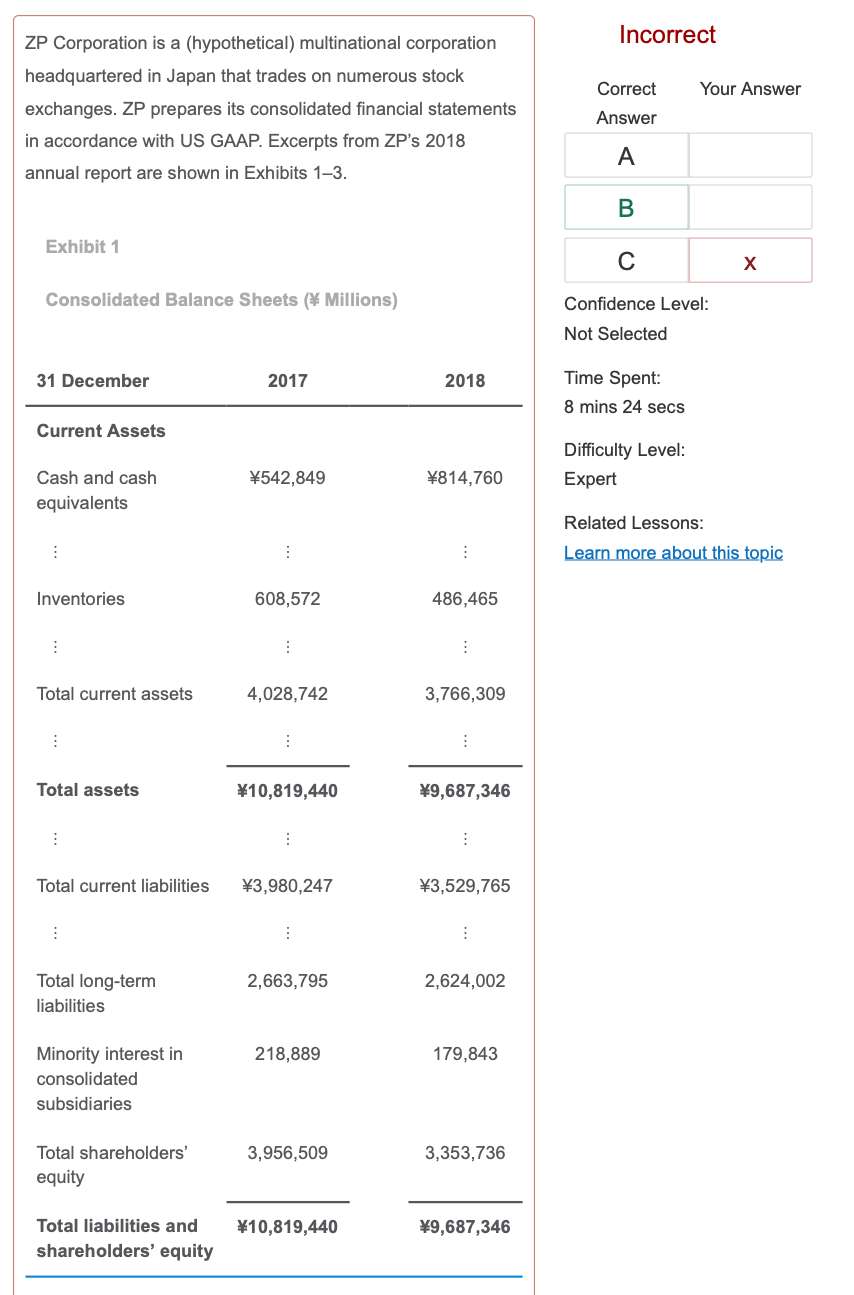Click the empty Your Answer box beside A
Image resolution: width=854 pixels, height=1295 pixels.
(750, 156)
